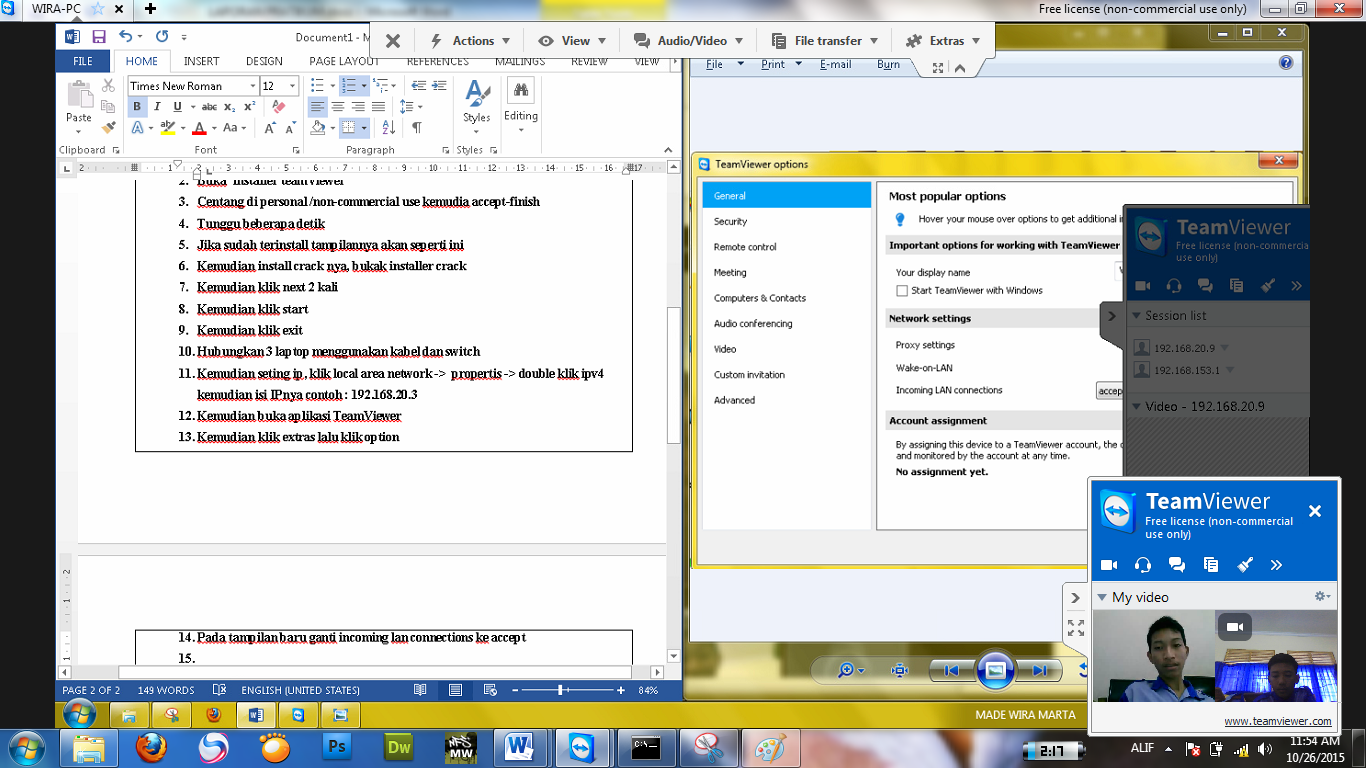The width and height of the screenshot is (1366, 768).
Task: Click whiteboard pen icon in front TeamViewer panel
Action: point(1245,565)
